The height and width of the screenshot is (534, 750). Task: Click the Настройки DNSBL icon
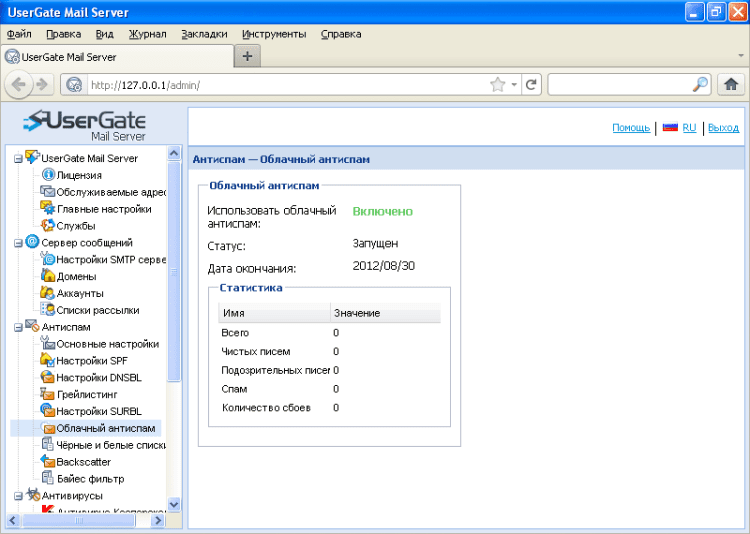point(47,377)
